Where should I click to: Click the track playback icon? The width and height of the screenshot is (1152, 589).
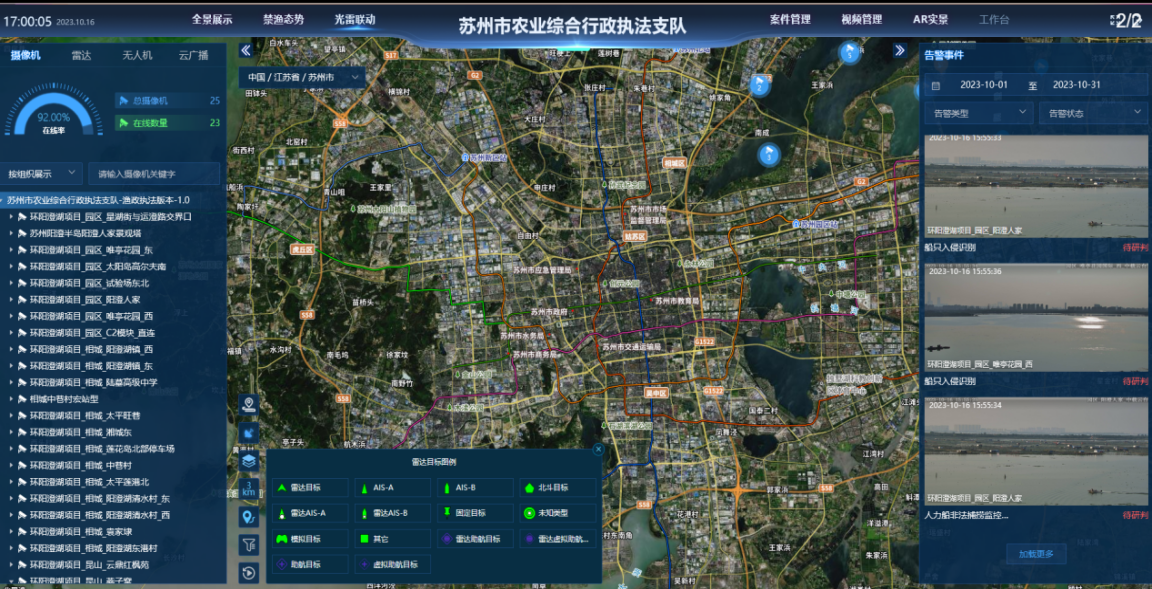[249, 572]
